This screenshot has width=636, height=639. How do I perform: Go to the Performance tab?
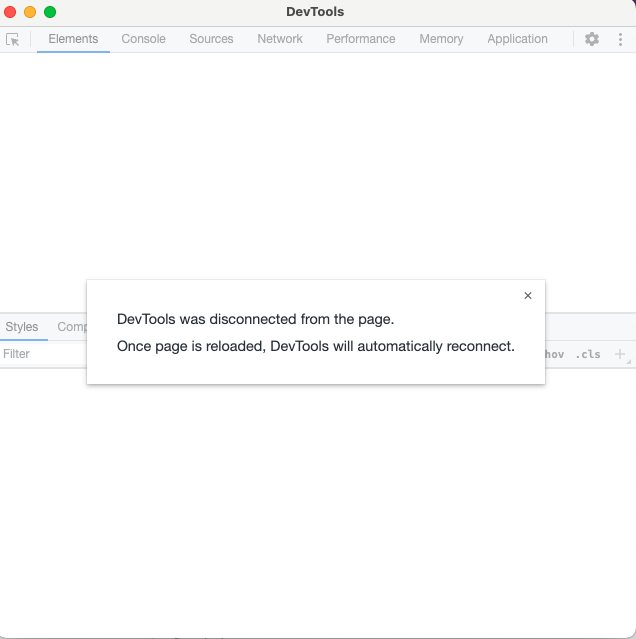(361, 39)
